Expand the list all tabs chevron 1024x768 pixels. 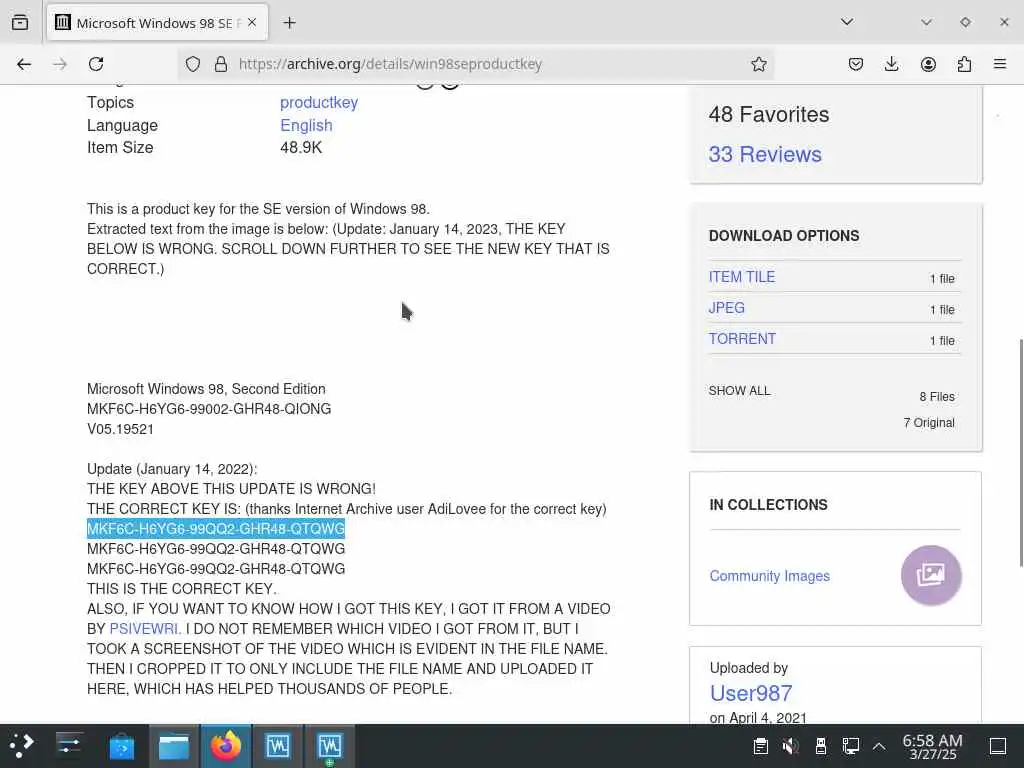coord(847,22)
